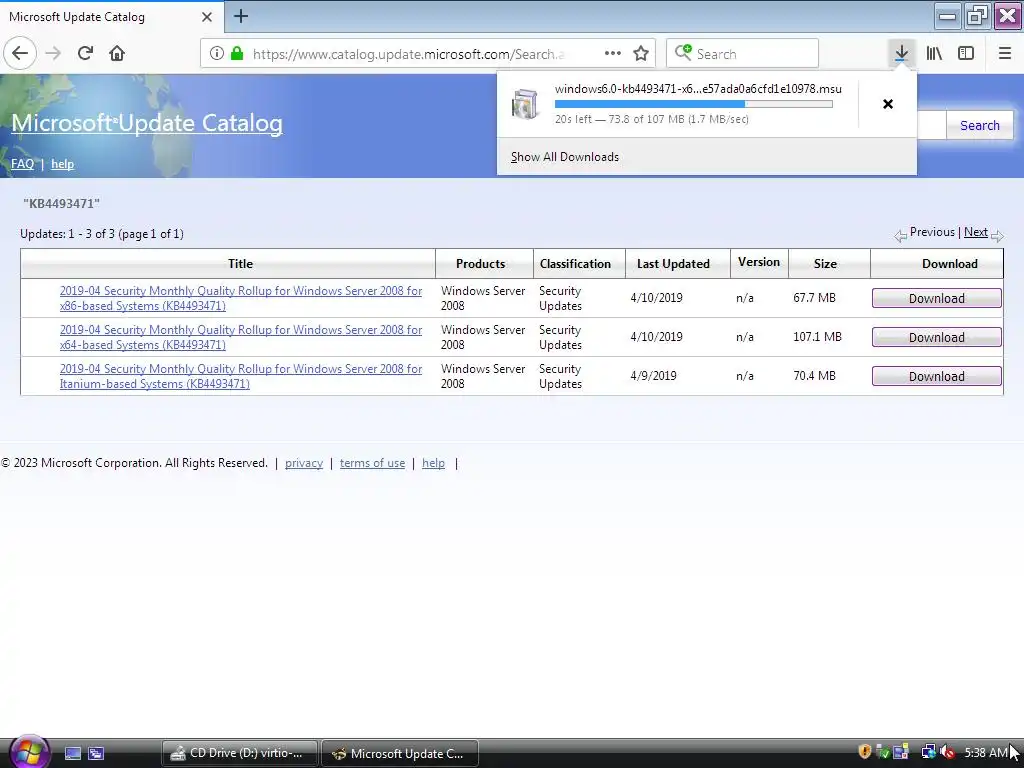Open the header help link
Viewport: 1024px width, 768px height.
pyautogui.click(x=62, y=164)
